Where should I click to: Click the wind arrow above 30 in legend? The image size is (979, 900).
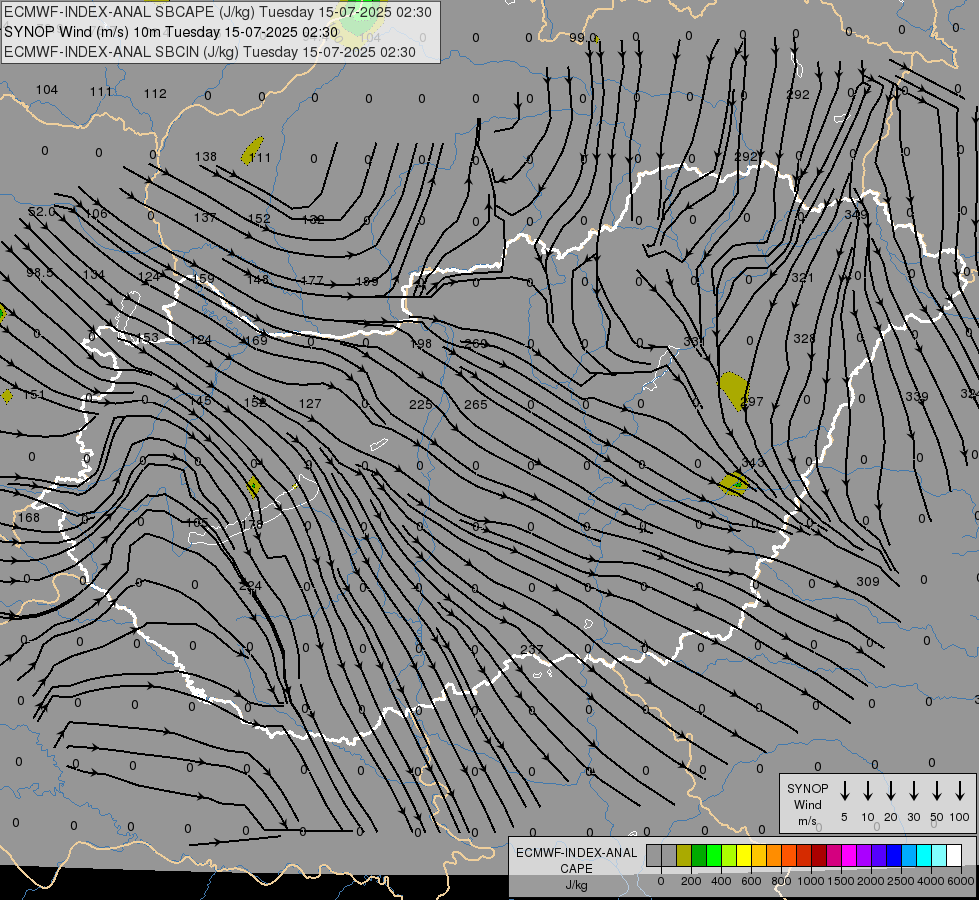tap(913, 791)
